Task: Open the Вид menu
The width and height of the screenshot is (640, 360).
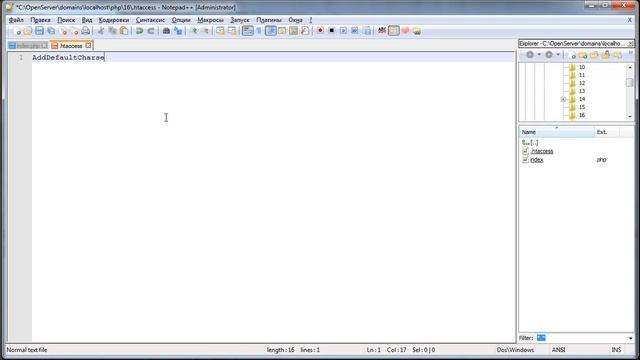Action: click(87, 20)
